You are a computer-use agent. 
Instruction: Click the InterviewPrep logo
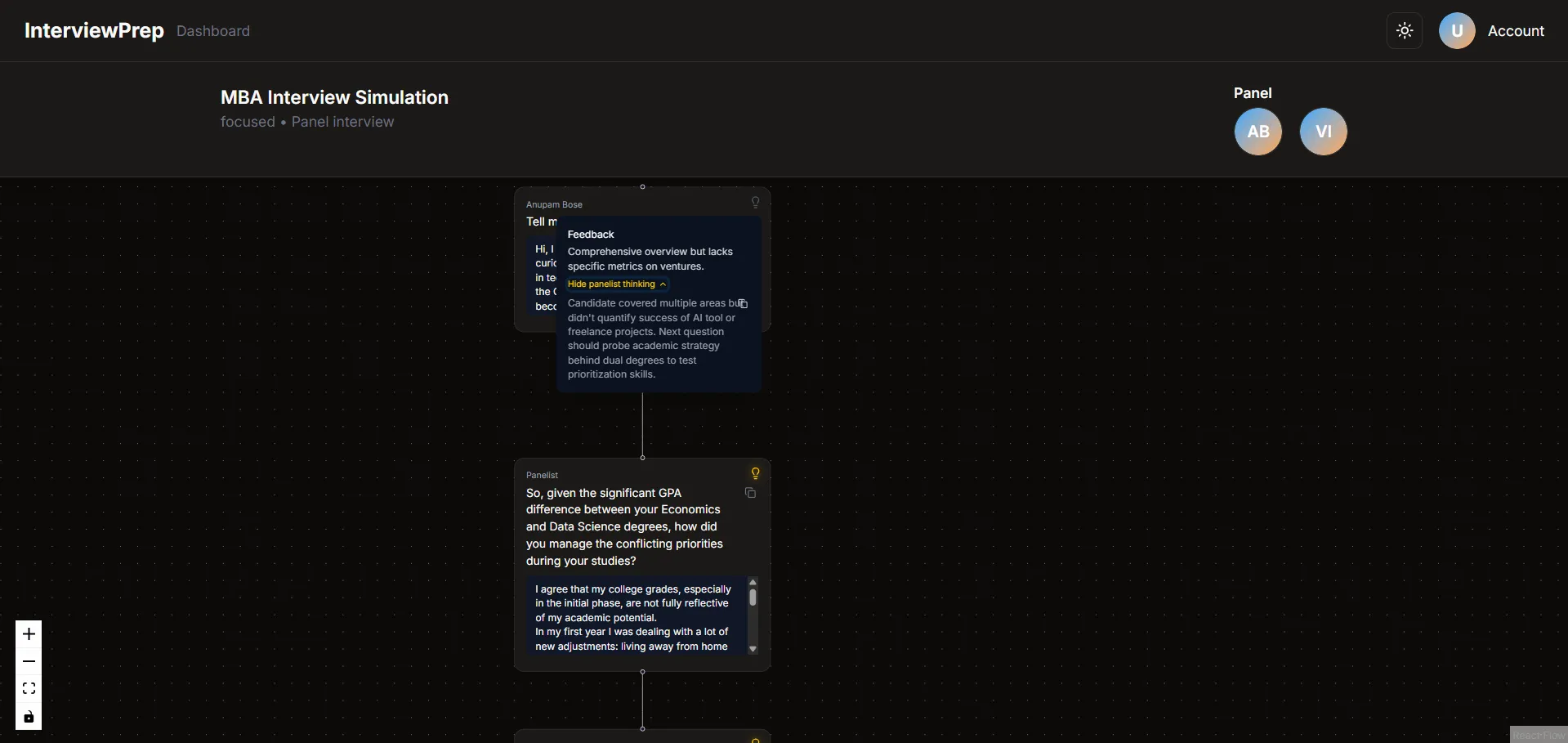point(93,30)
